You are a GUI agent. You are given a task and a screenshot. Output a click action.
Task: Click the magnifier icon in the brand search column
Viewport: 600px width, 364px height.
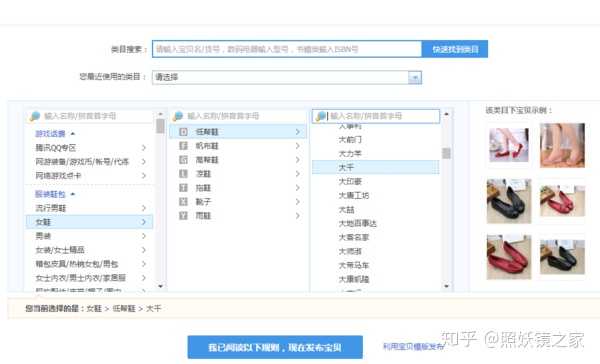(321, 116)
